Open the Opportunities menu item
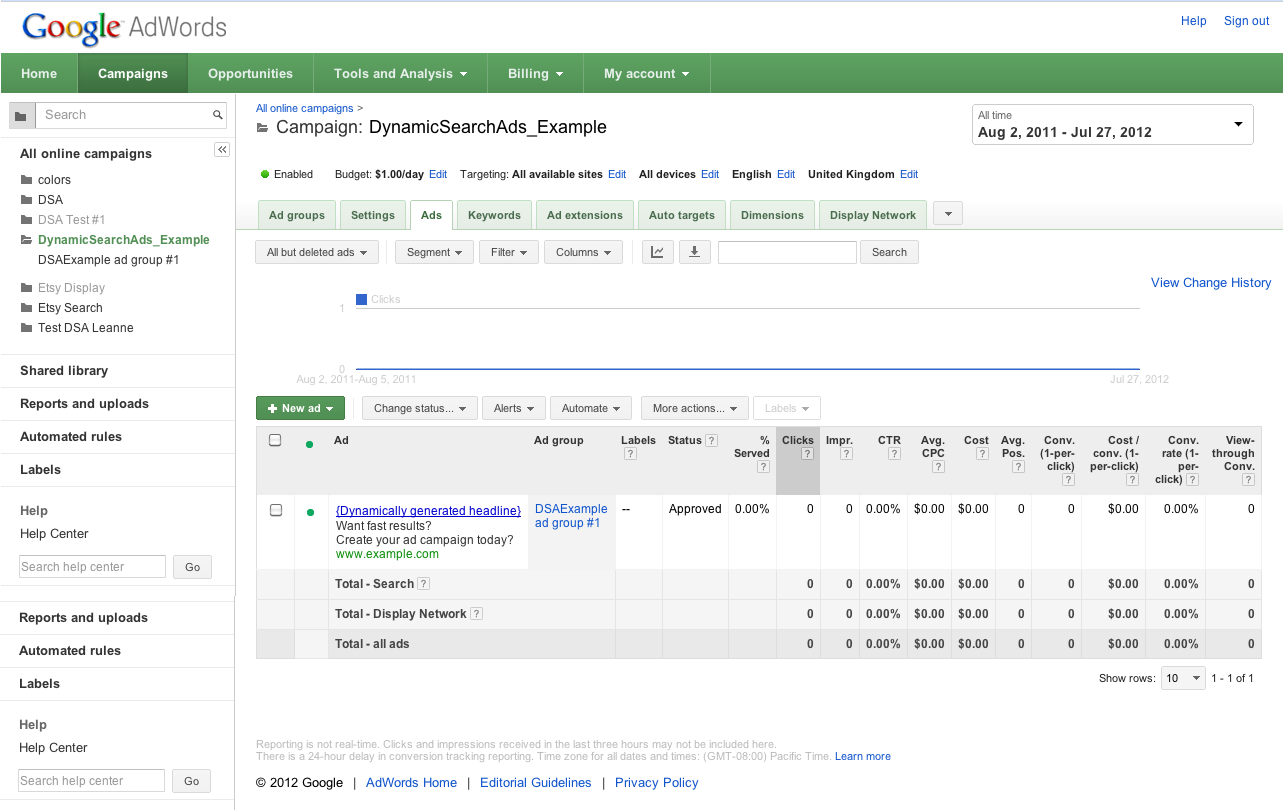The width and height of the screenshot is (1283, 810). tap(250, 73)
